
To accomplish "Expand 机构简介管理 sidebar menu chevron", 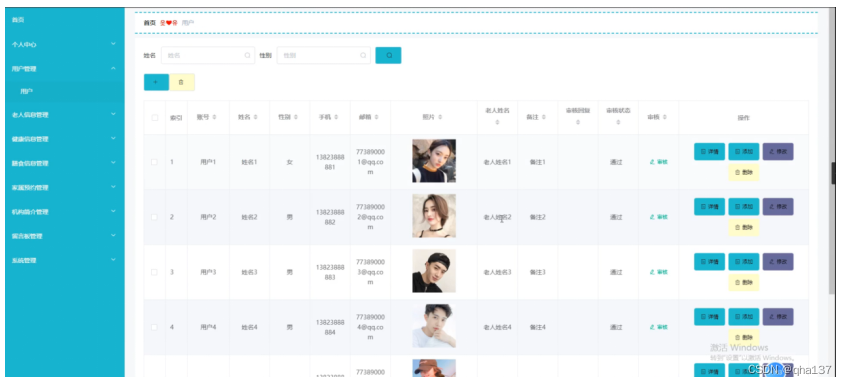I will (113, 211).
